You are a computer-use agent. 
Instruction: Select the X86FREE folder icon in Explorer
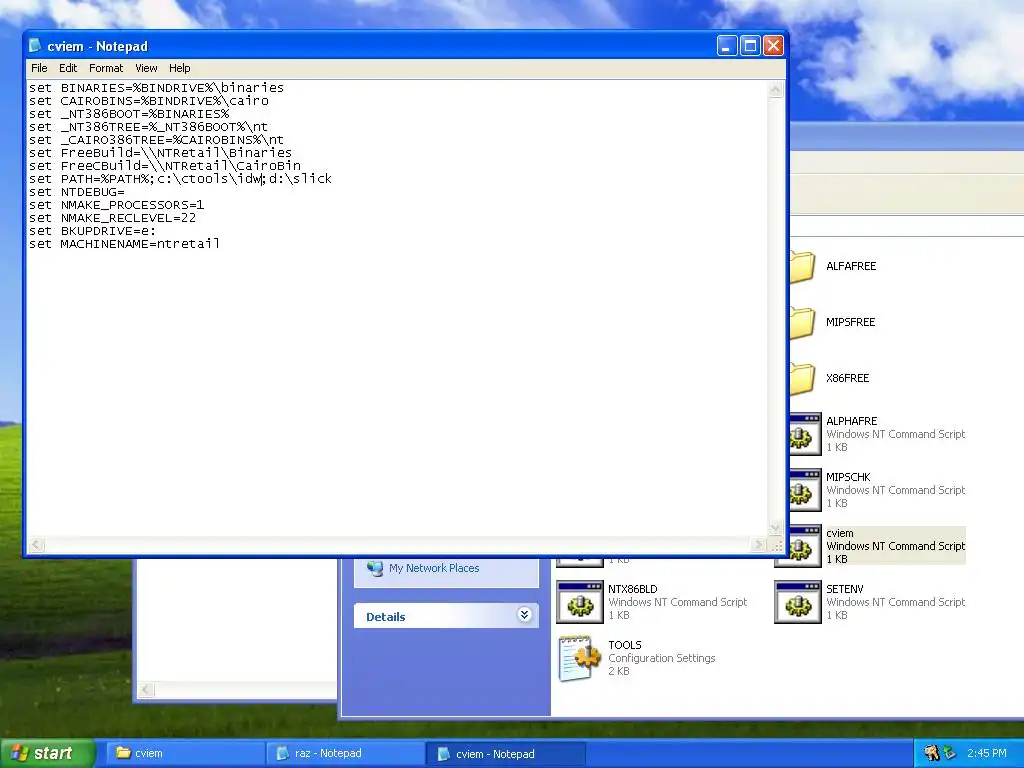coord(803,379)
